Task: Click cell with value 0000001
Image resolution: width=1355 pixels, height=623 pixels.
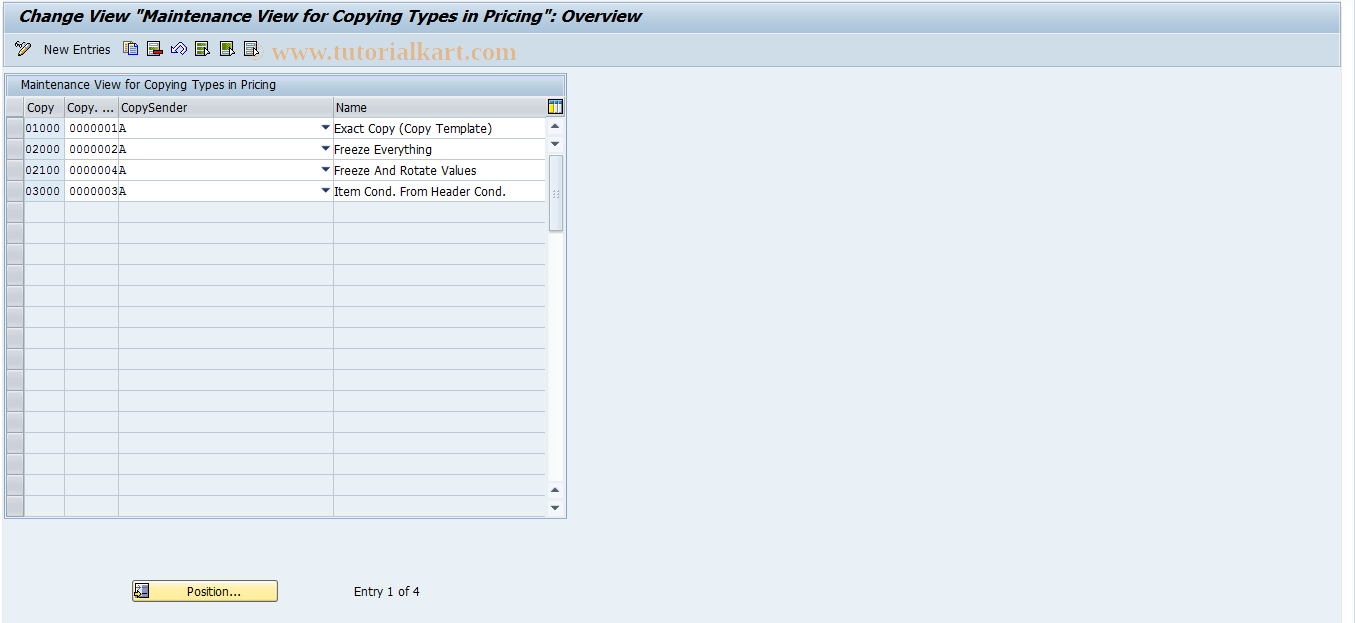Action: tap(91, 128)
